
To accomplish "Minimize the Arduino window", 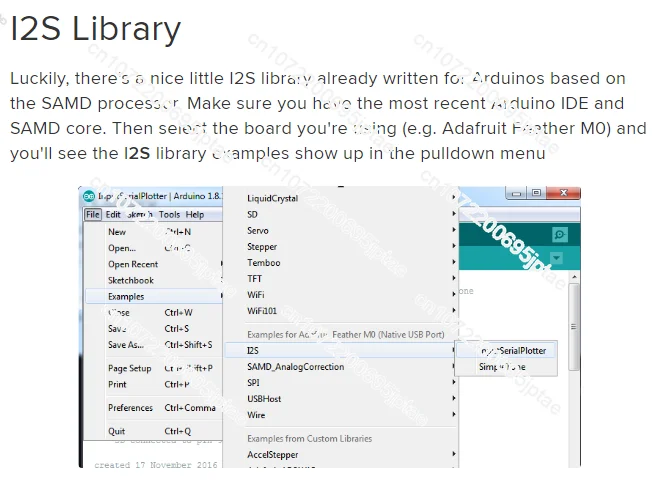I will tap(517, 193).
